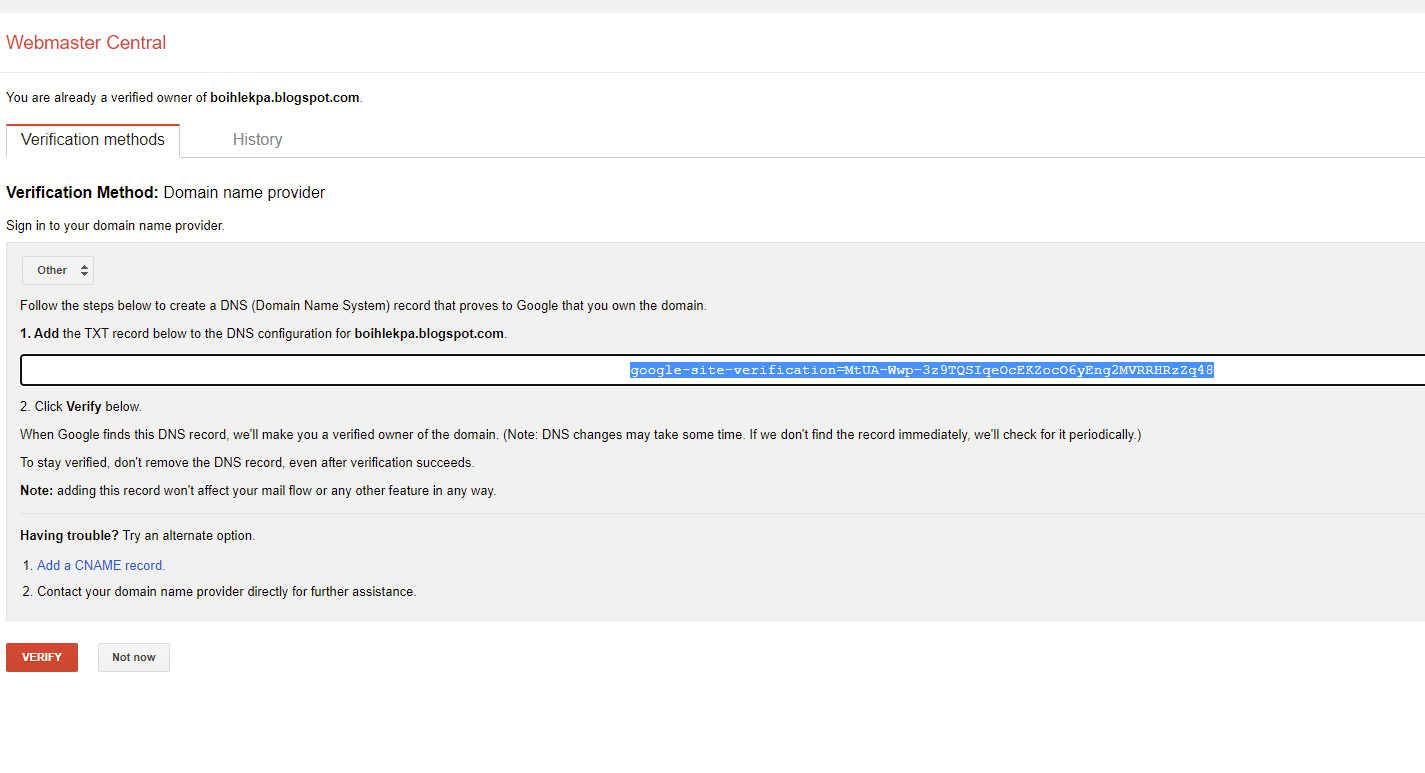Click the red VERIFY button

[42, 657]
